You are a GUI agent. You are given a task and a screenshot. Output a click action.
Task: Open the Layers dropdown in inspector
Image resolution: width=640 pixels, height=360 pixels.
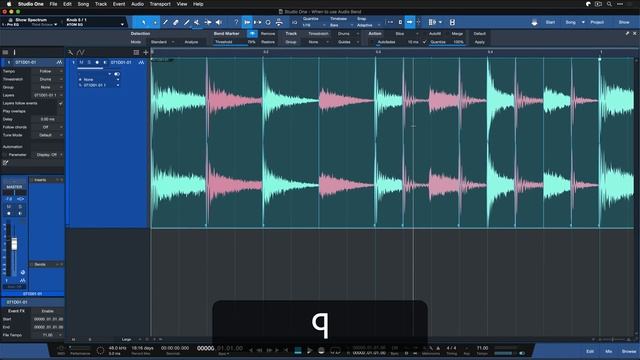(48, 95)
